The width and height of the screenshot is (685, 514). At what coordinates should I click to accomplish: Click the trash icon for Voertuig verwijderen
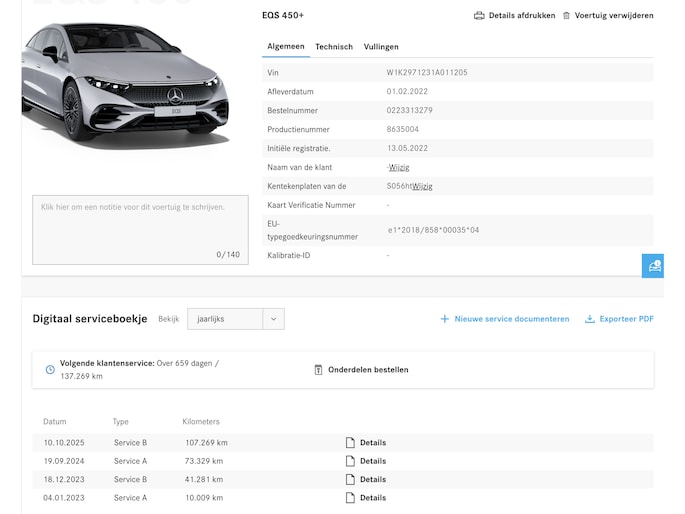[x=567, y=16]
